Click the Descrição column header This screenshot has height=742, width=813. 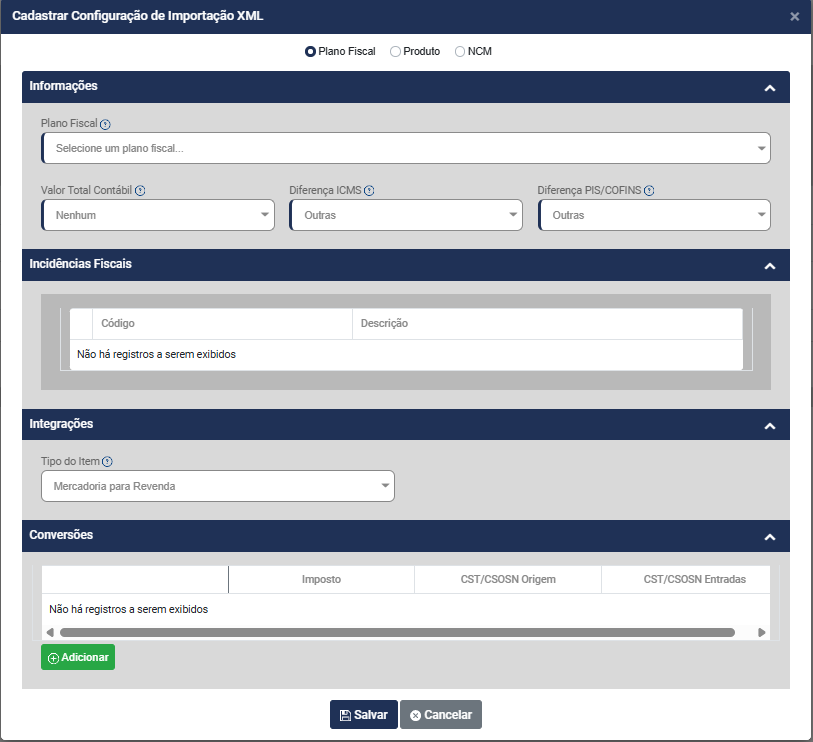click(548, 324)
